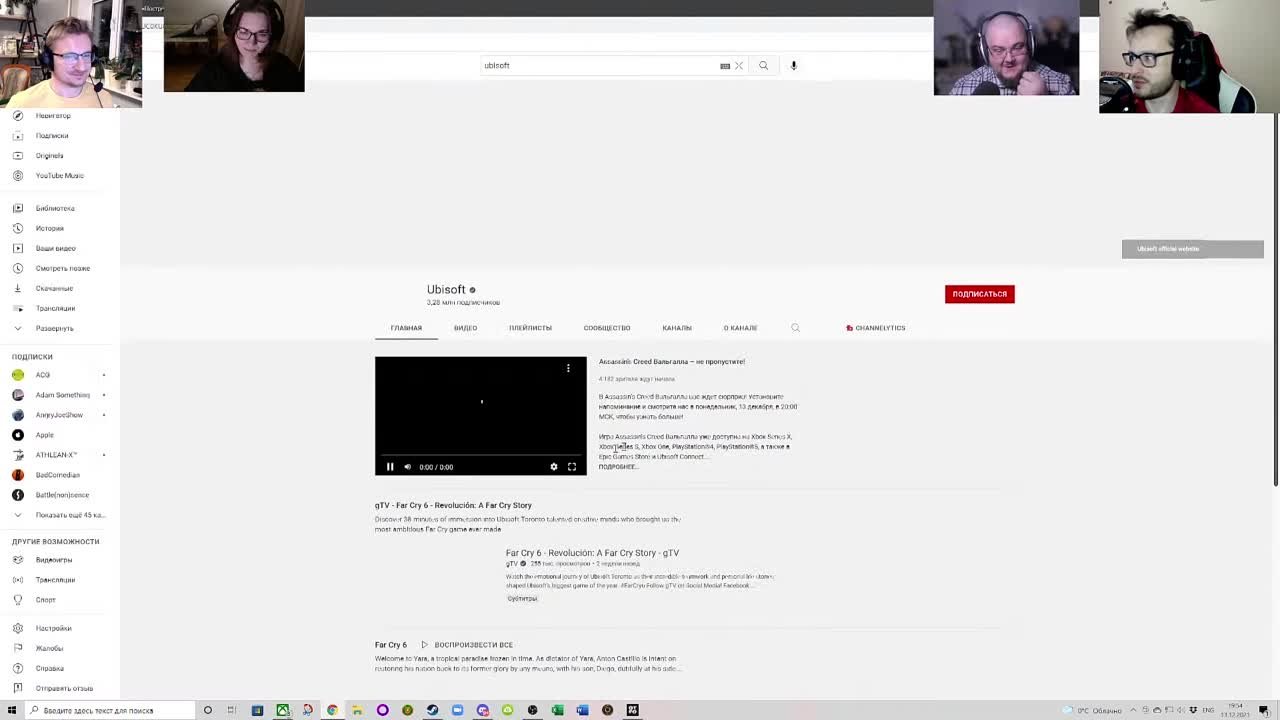Viewport: 1280px width, 720px height.
Task: Open Настройки in the sidebar
Action: click(x=54, y=628)
